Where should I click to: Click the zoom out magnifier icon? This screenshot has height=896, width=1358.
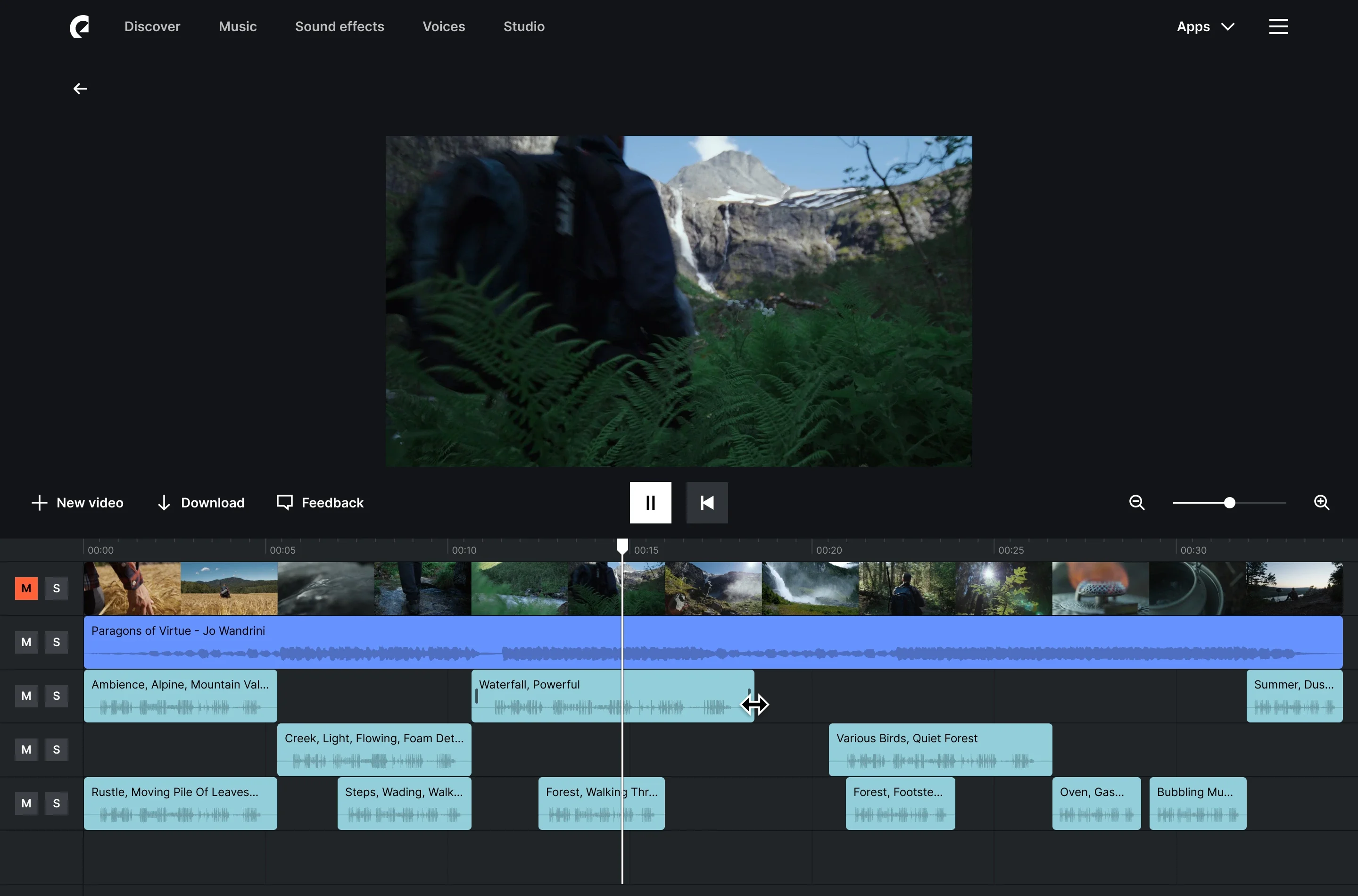pos(1136,502)
